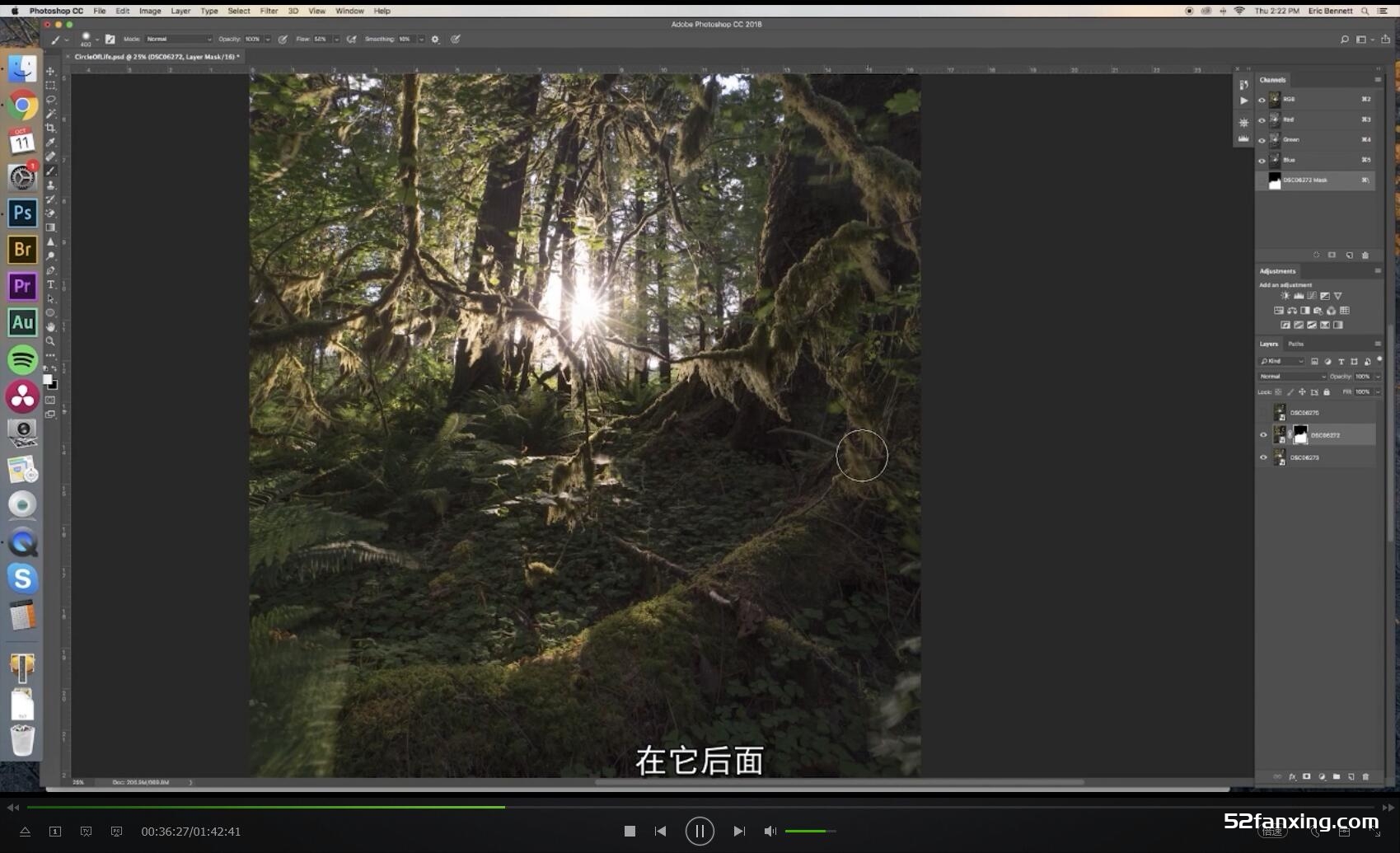
Task: Select the Crop tool
Action: [x=50, y=128]
